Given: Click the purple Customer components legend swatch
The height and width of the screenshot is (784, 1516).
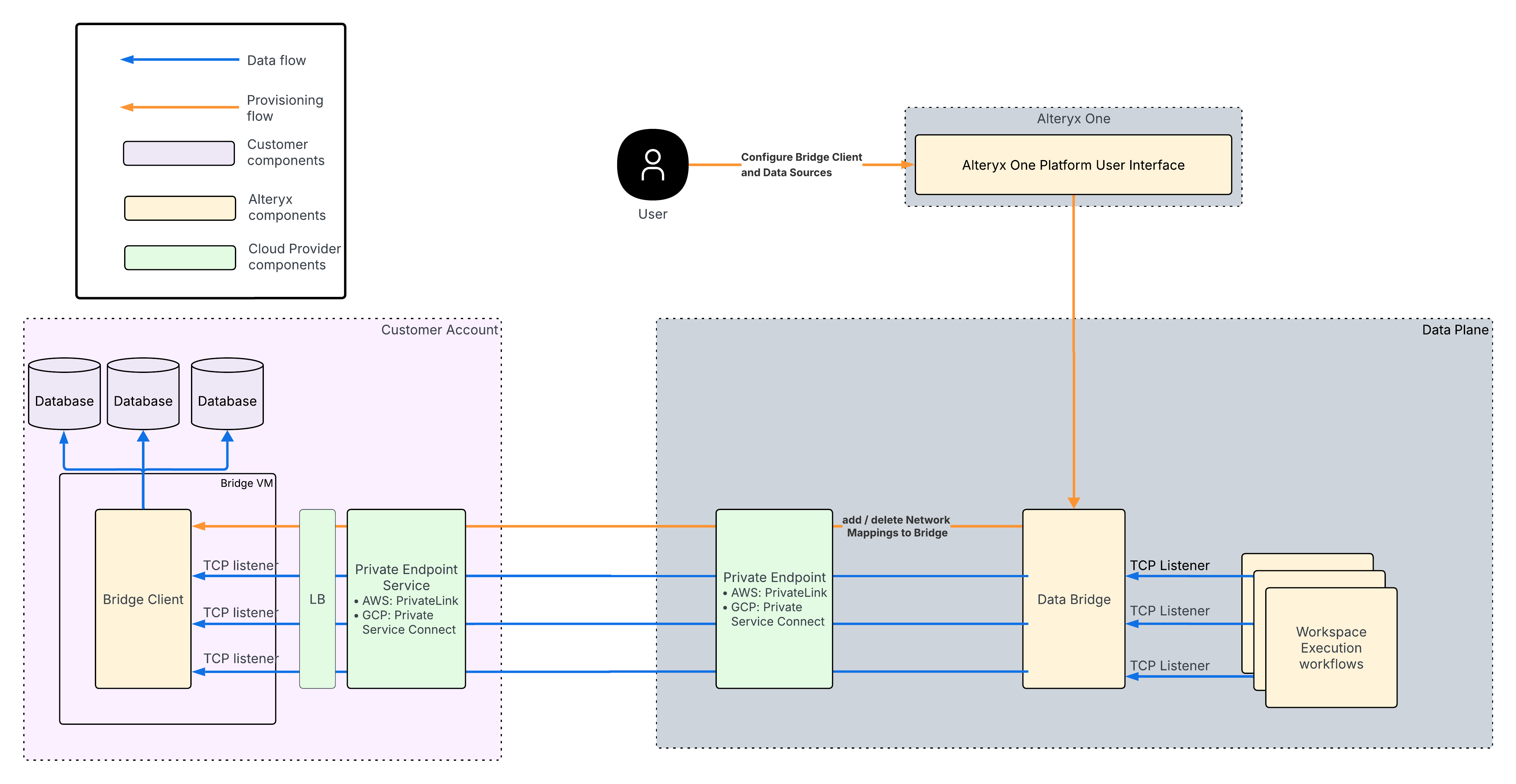Looking at the screenshot, I should (x=179, y=153).
